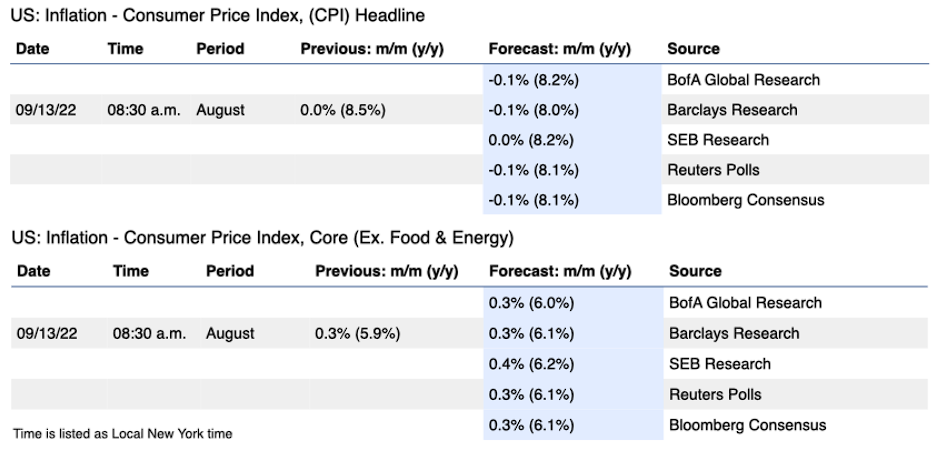Viewport: 947px width, 451px height.
Task: Click BofA core forecast 0.3% (6.0%)
Action: click(531, 303)
